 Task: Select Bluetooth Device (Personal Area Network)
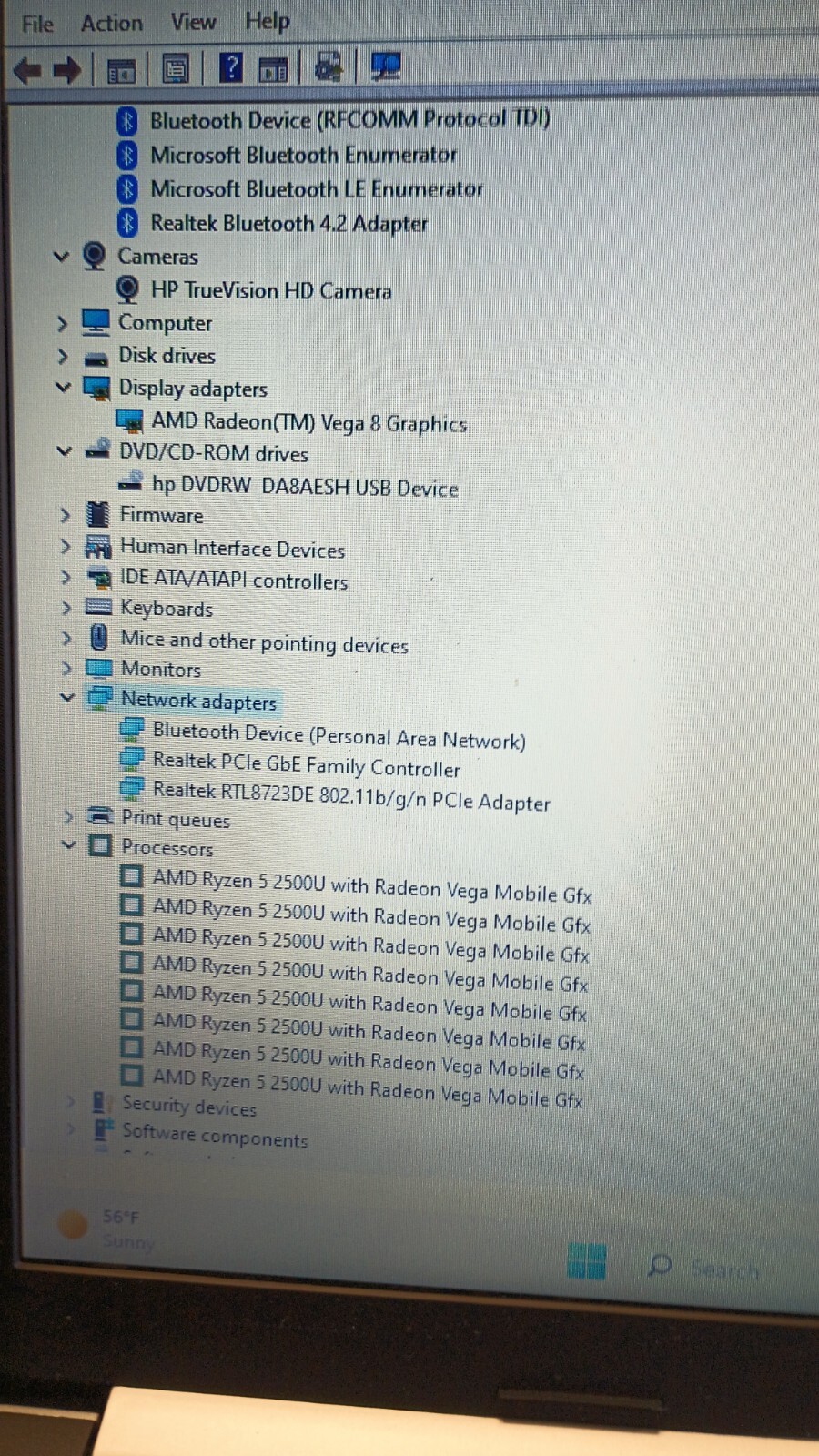[339, 735]
